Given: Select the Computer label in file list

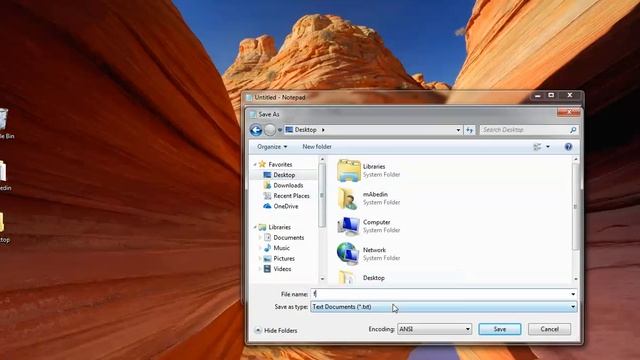Looking at the screenshot, I should tap(376, 222).
